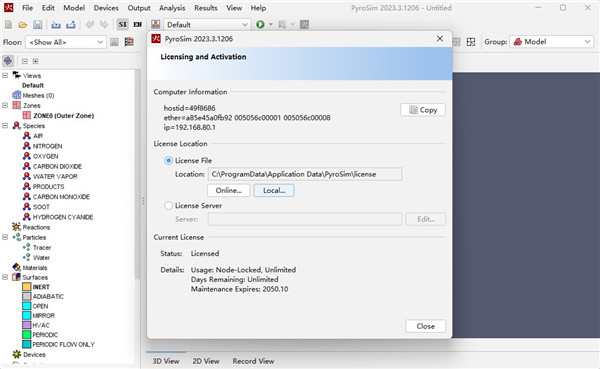Viewport: 600px width, 369px height.
Task: Open the Group Model dropdown
Action: 551,42
